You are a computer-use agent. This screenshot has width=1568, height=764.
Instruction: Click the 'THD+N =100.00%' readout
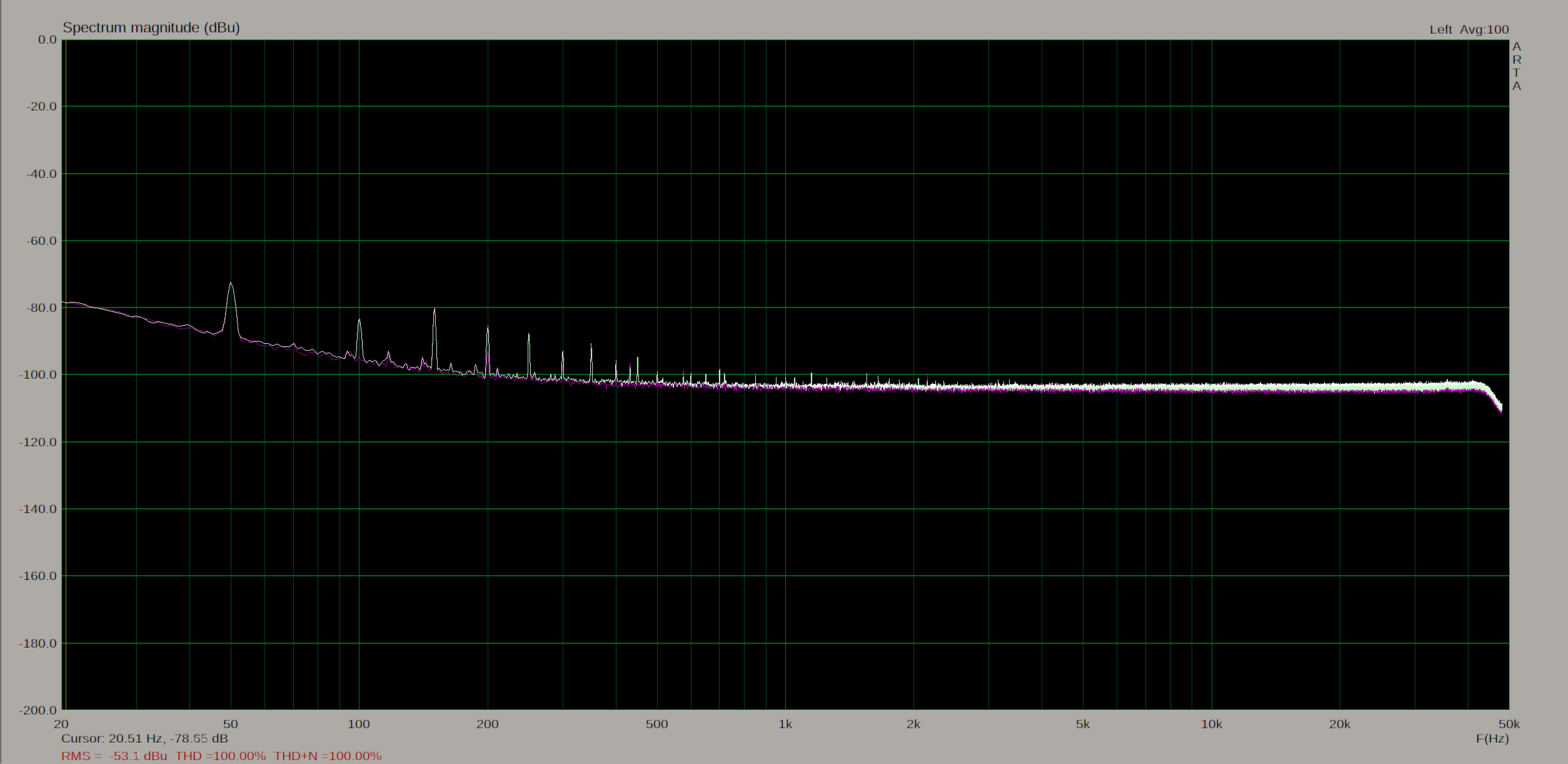328,756
